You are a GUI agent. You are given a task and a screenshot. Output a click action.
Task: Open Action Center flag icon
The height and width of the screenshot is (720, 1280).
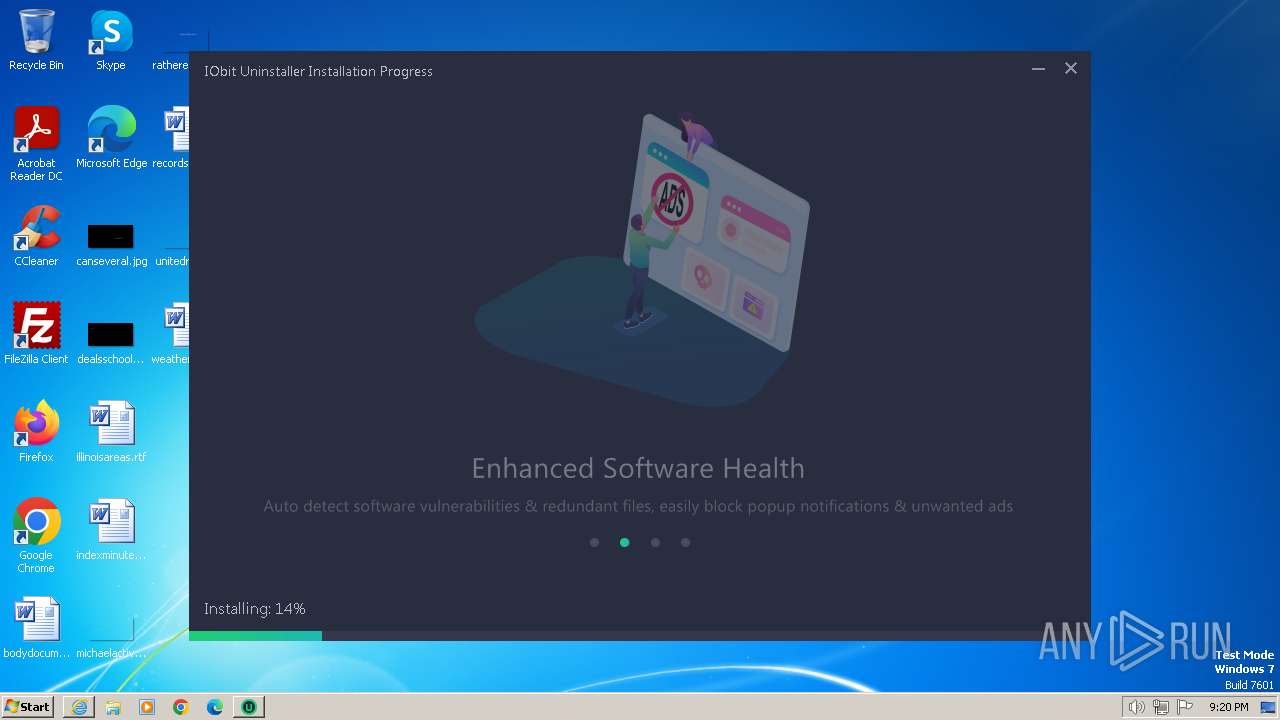[1185, 707]
